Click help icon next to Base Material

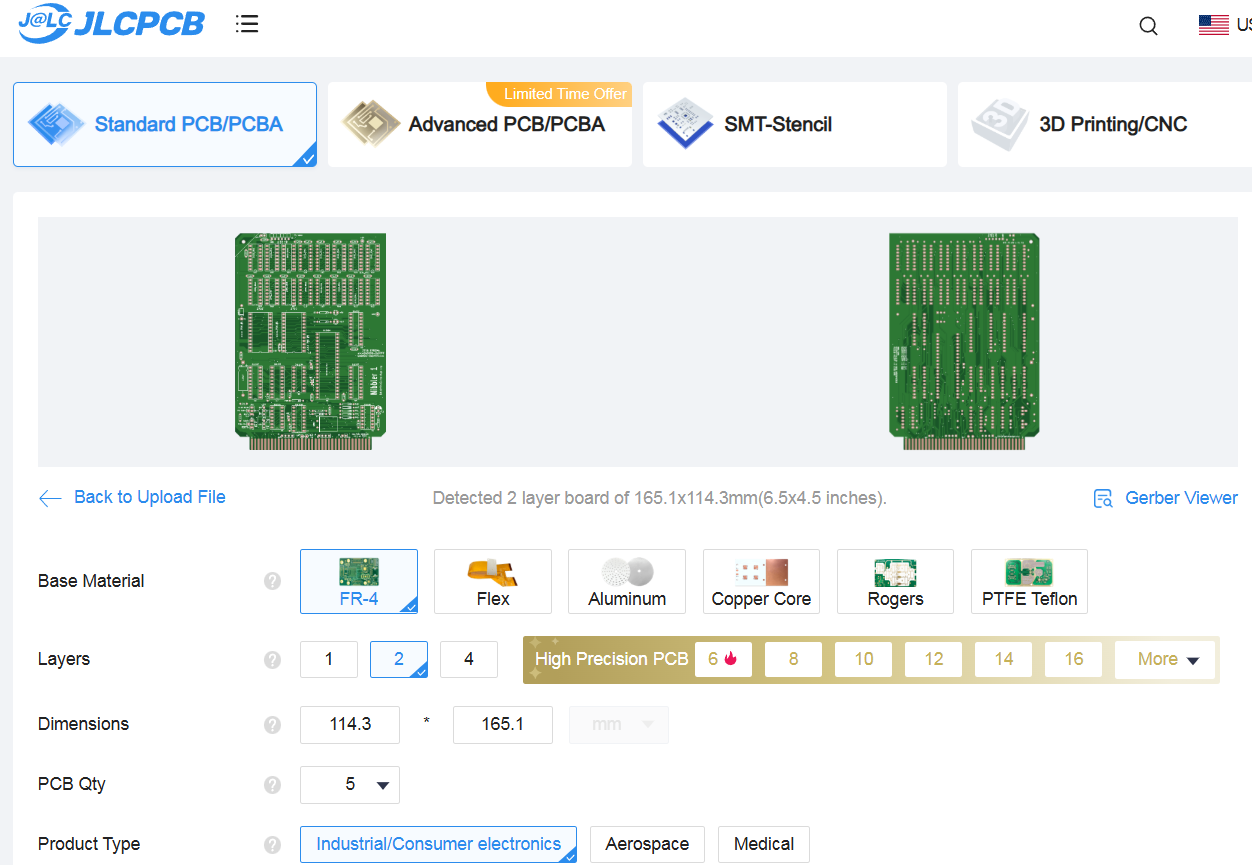[x=272, y=581]
